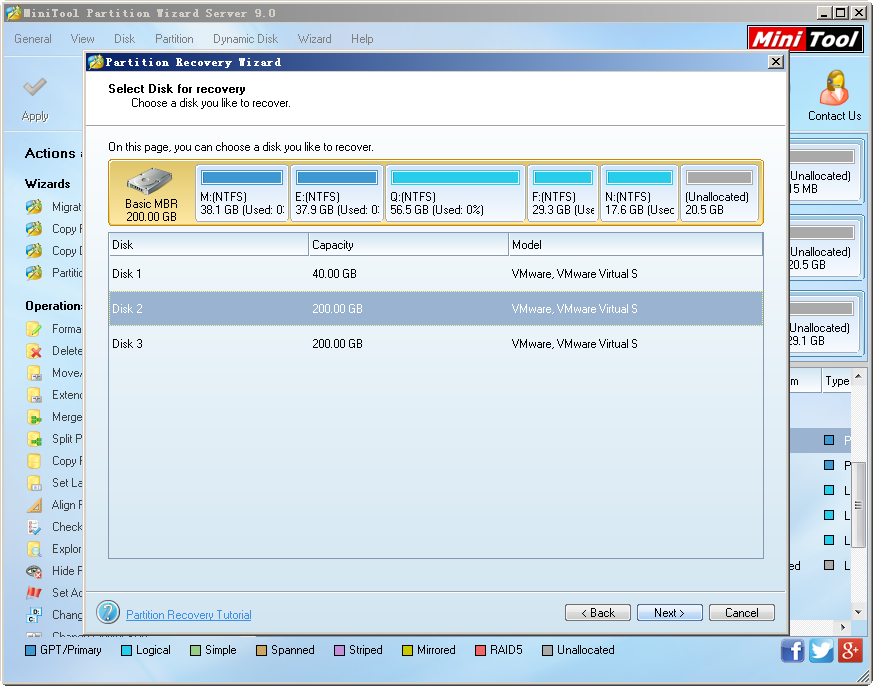This screenshot has height=686, width=873.
Task: Select the Q:(NTFS) 56.5 GB partition block
Action: point(455,193)
